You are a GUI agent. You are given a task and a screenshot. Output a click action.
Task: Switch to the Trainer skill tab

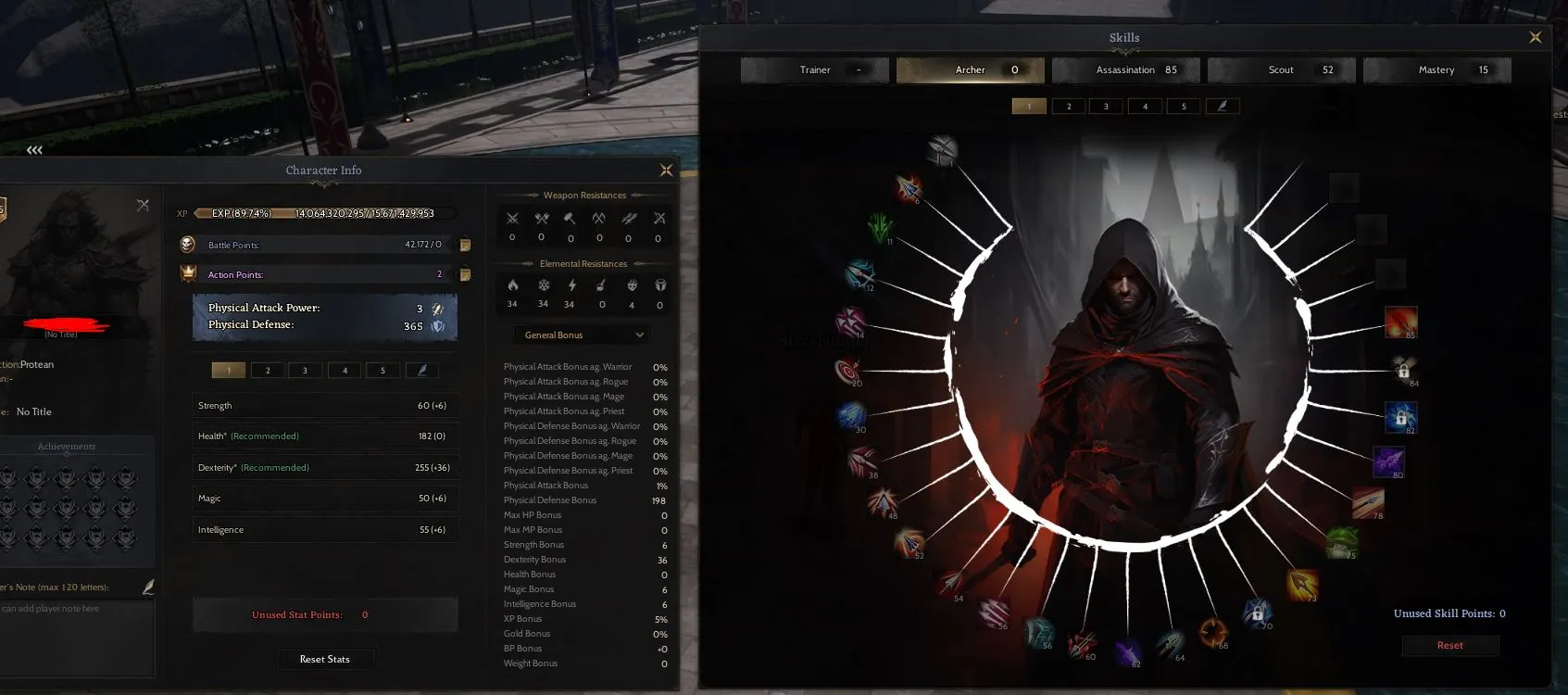click(815, 69)
